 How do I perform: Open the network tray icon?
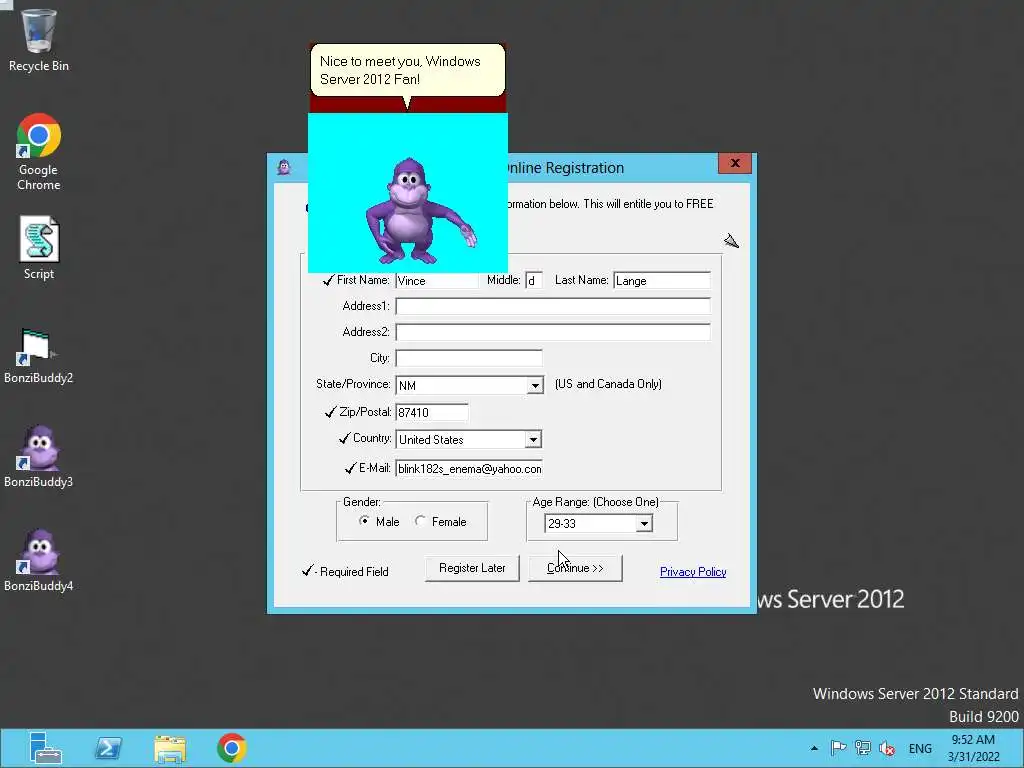(863, 748)
